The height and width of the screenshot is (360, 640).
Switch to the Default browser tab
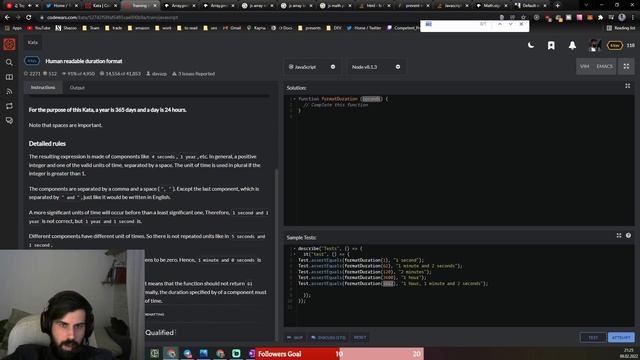pos(530,6)
